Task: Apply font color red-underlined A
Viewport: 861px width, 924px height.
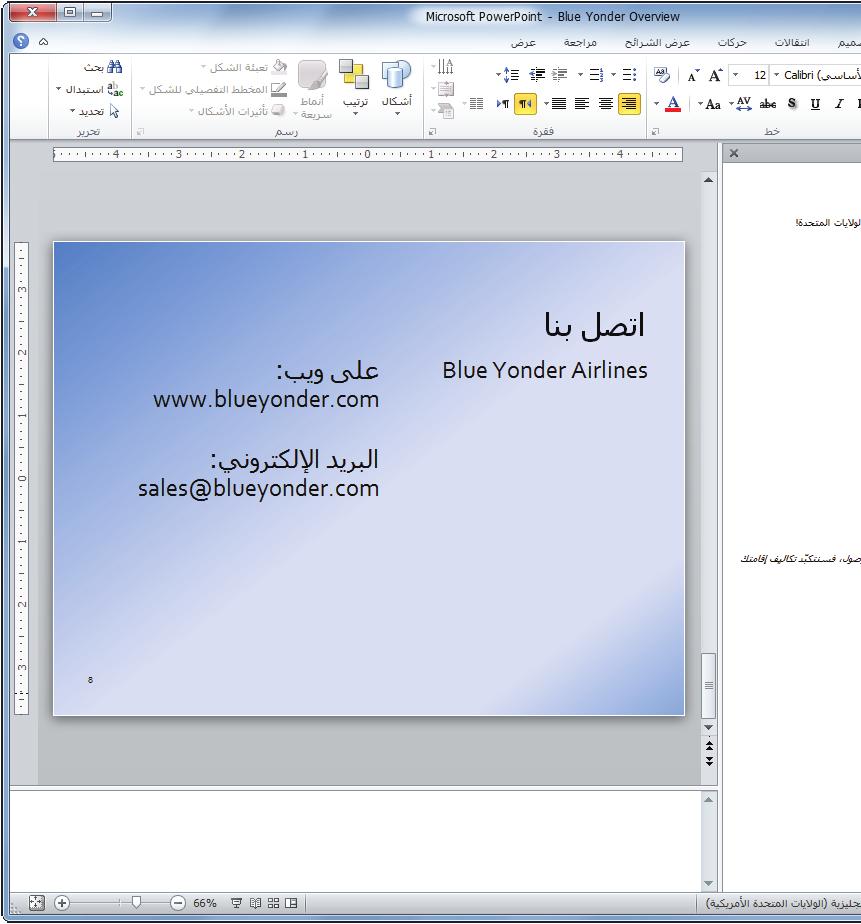Action: tap(672, 104)
